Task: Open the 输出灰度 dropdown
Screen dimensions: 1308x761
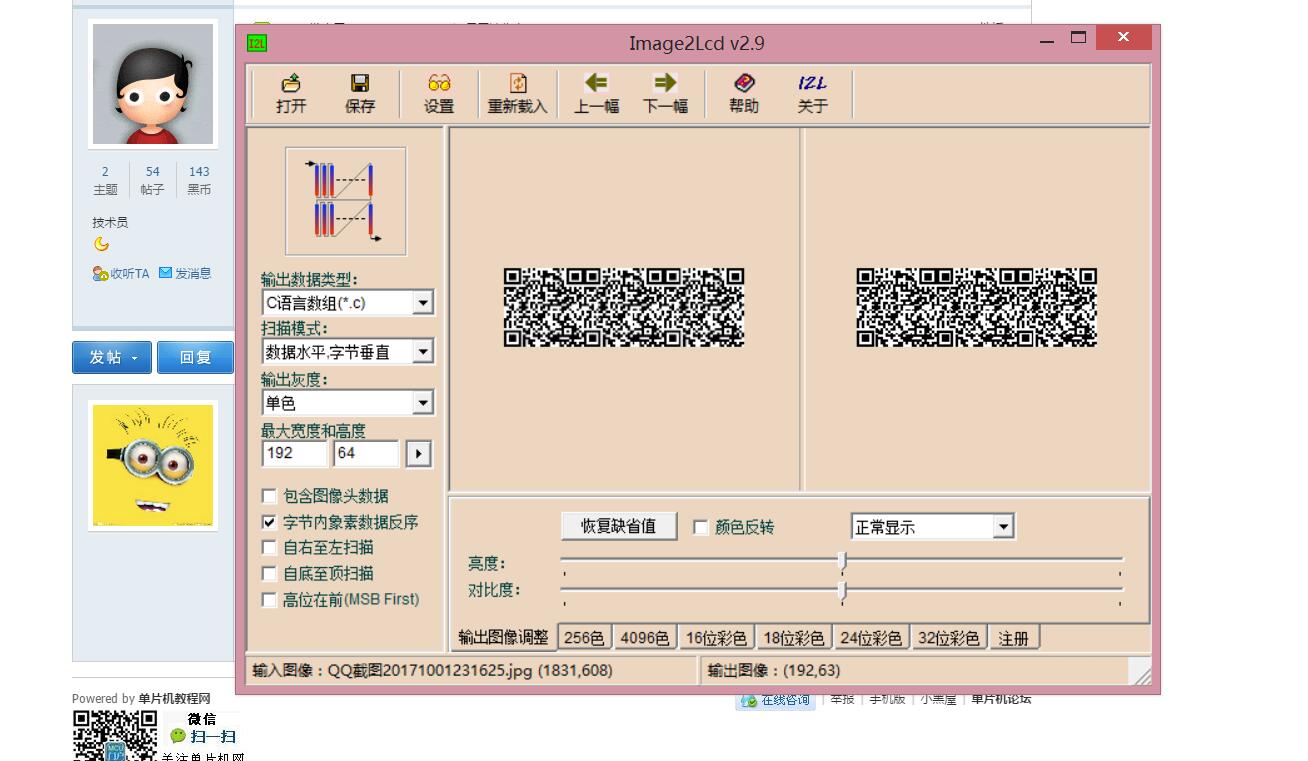Action: click(x=423, y=403)
